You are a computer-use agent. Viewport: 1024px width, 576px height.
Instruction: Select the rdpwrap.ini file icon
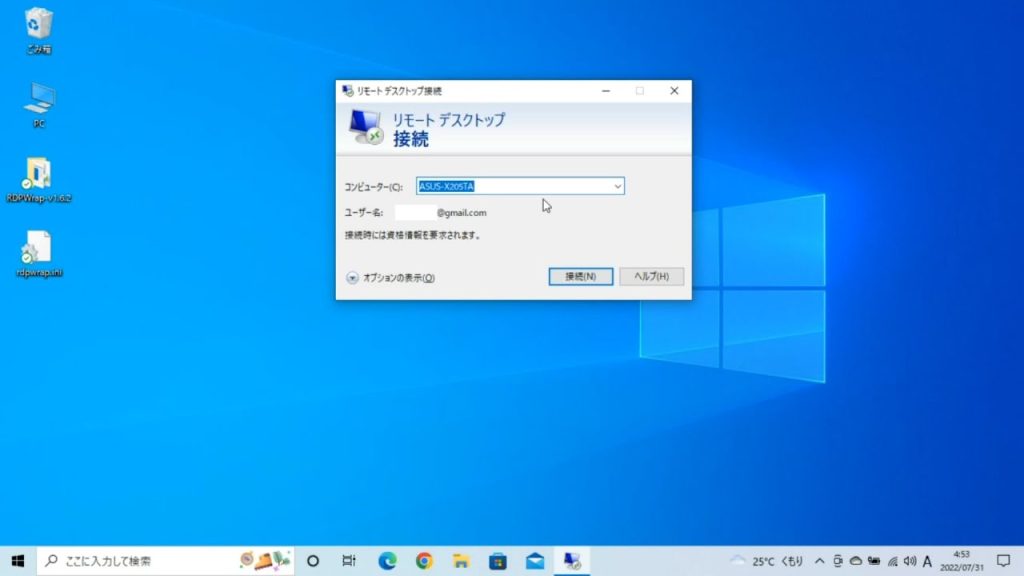[x=39, y=249]
